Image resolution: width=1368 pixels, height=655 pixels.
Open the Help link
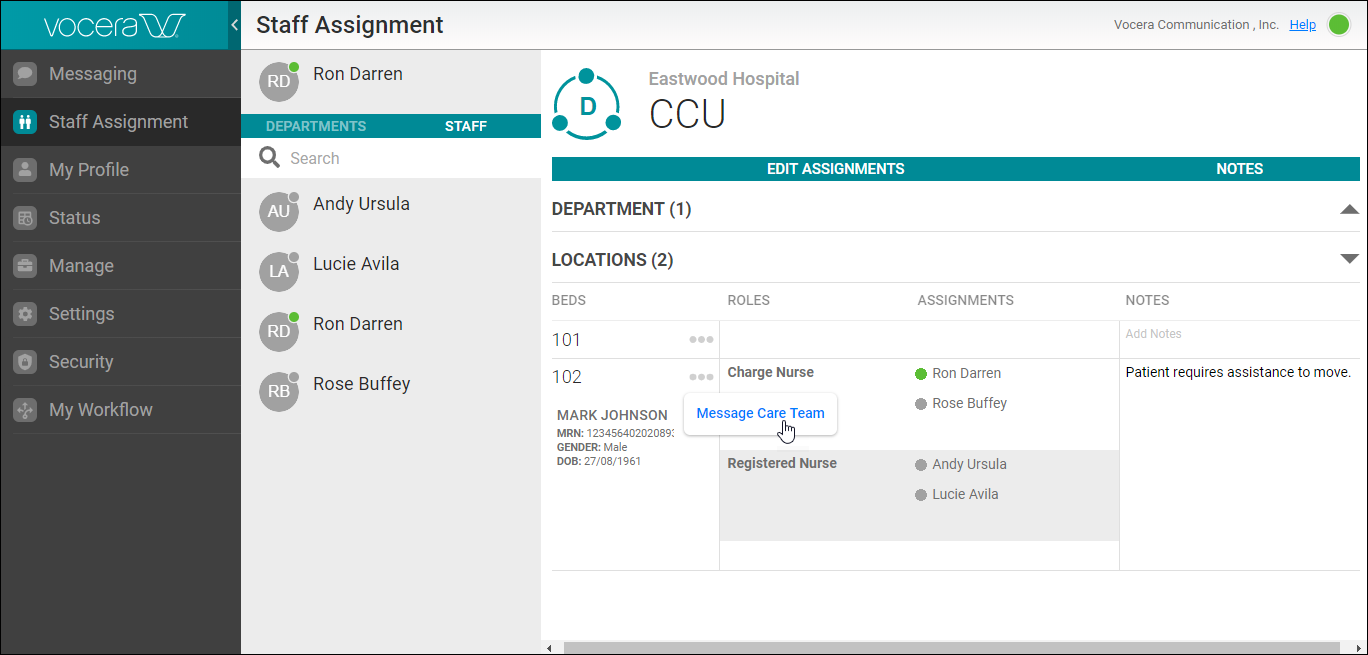1302,25
